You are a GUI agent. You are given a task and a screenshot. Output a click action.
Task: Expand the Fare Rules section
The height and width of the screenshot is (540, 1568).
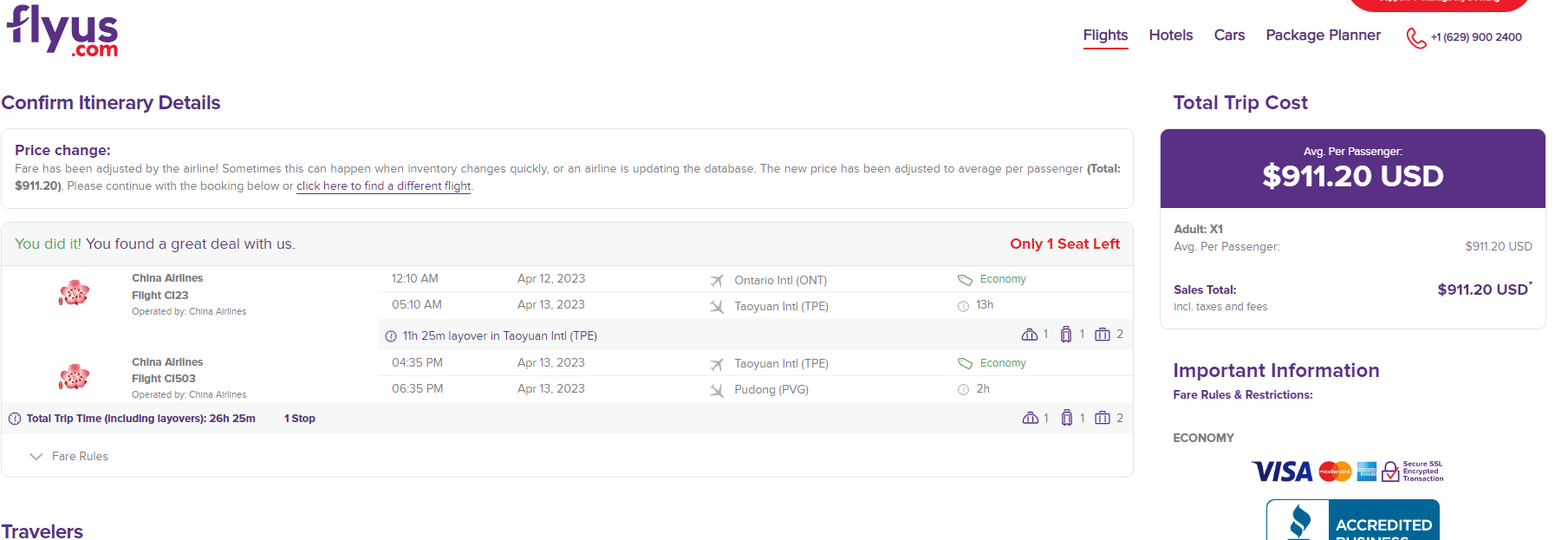(x=69, y=456)
